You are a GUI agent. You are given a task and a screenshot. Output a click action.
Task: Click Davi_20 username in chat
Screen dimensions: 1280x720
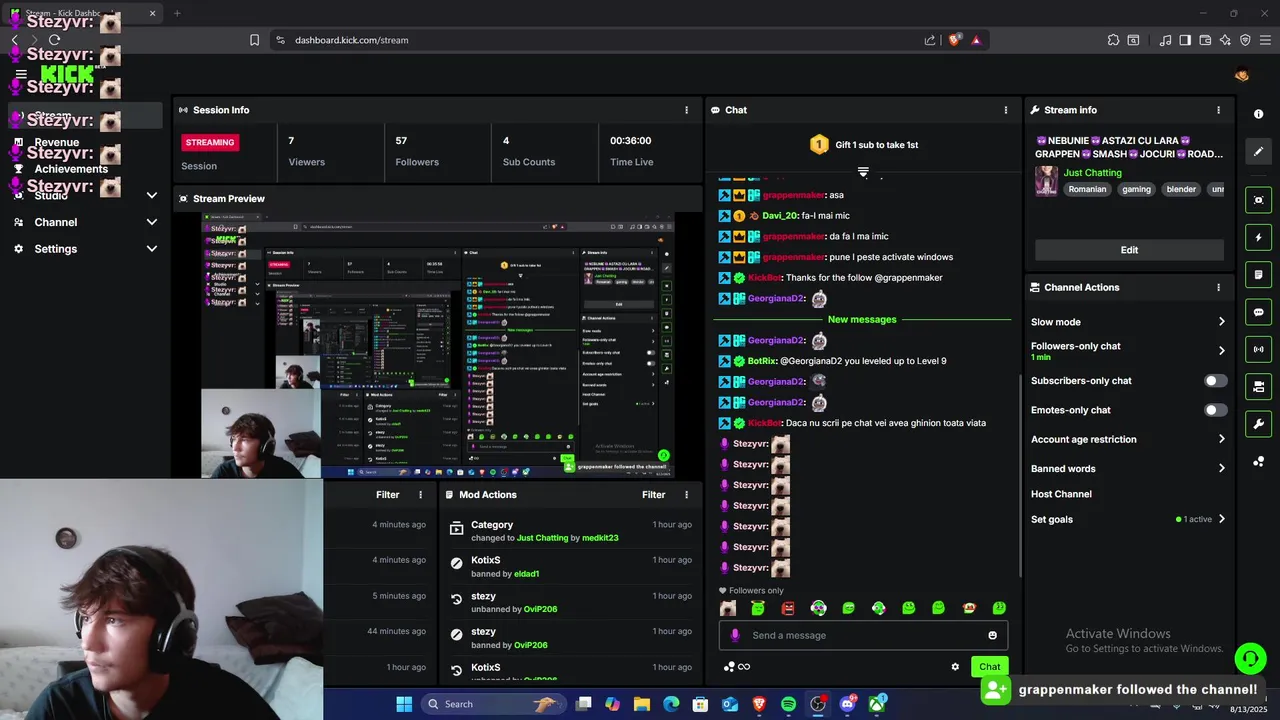[780, 216]
